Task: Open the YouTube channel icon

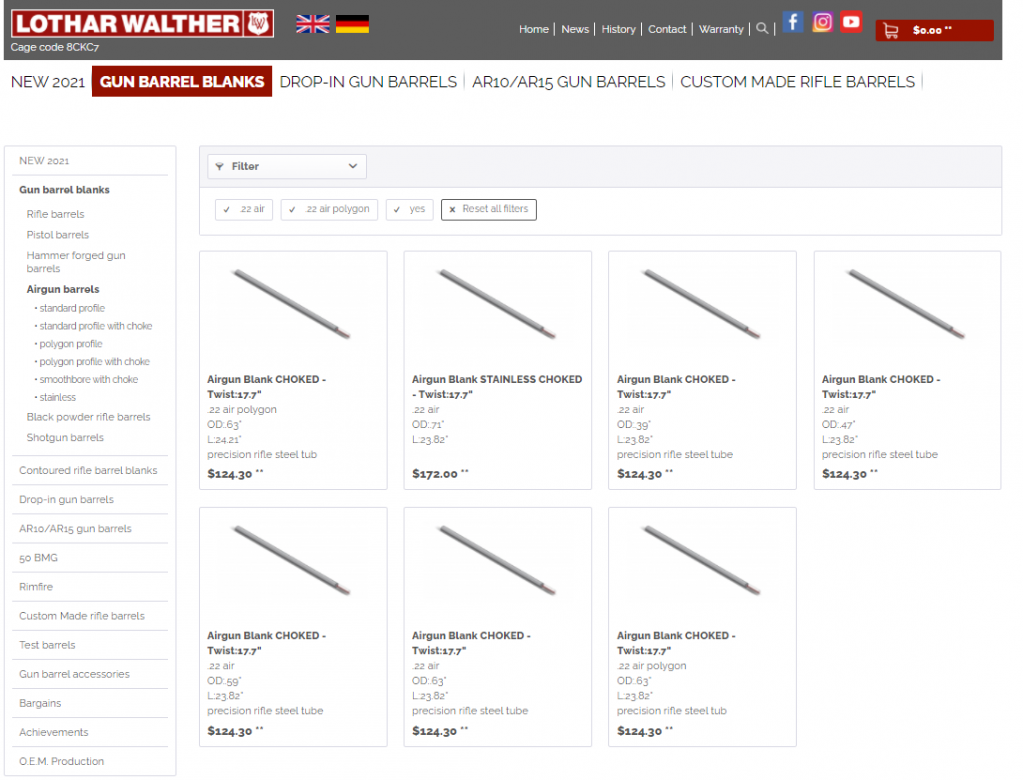Action: coord(851,22)
